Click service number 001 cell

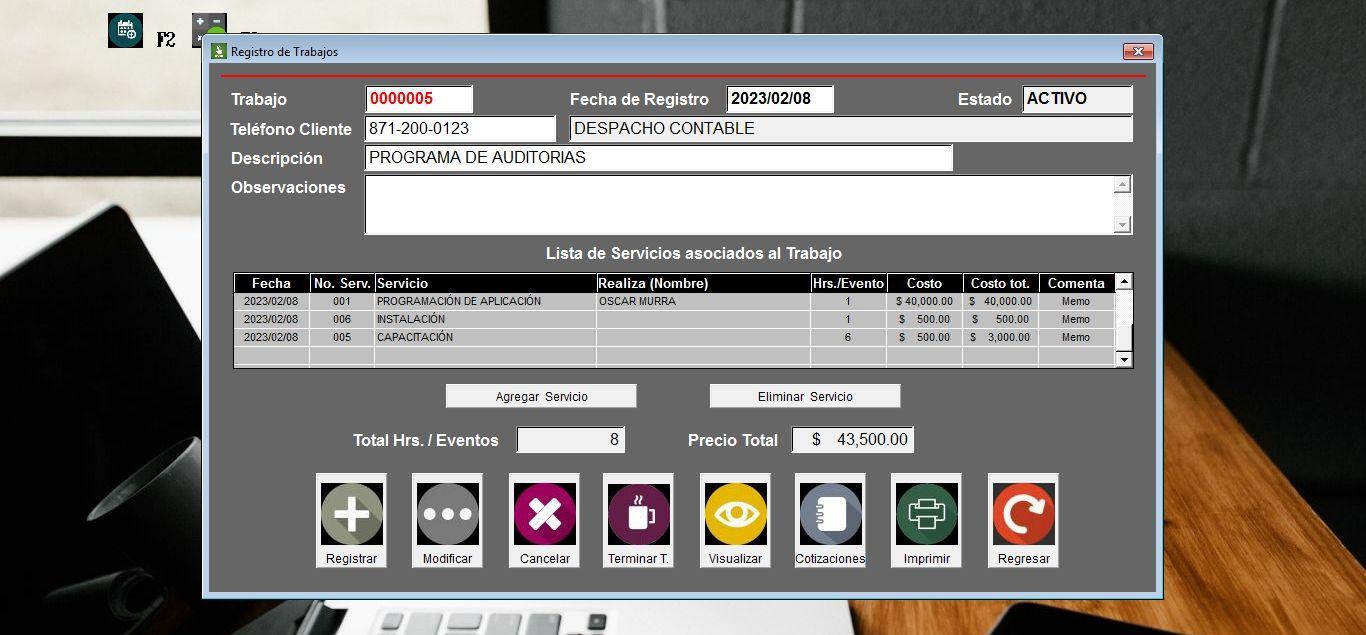pos(342,301)
